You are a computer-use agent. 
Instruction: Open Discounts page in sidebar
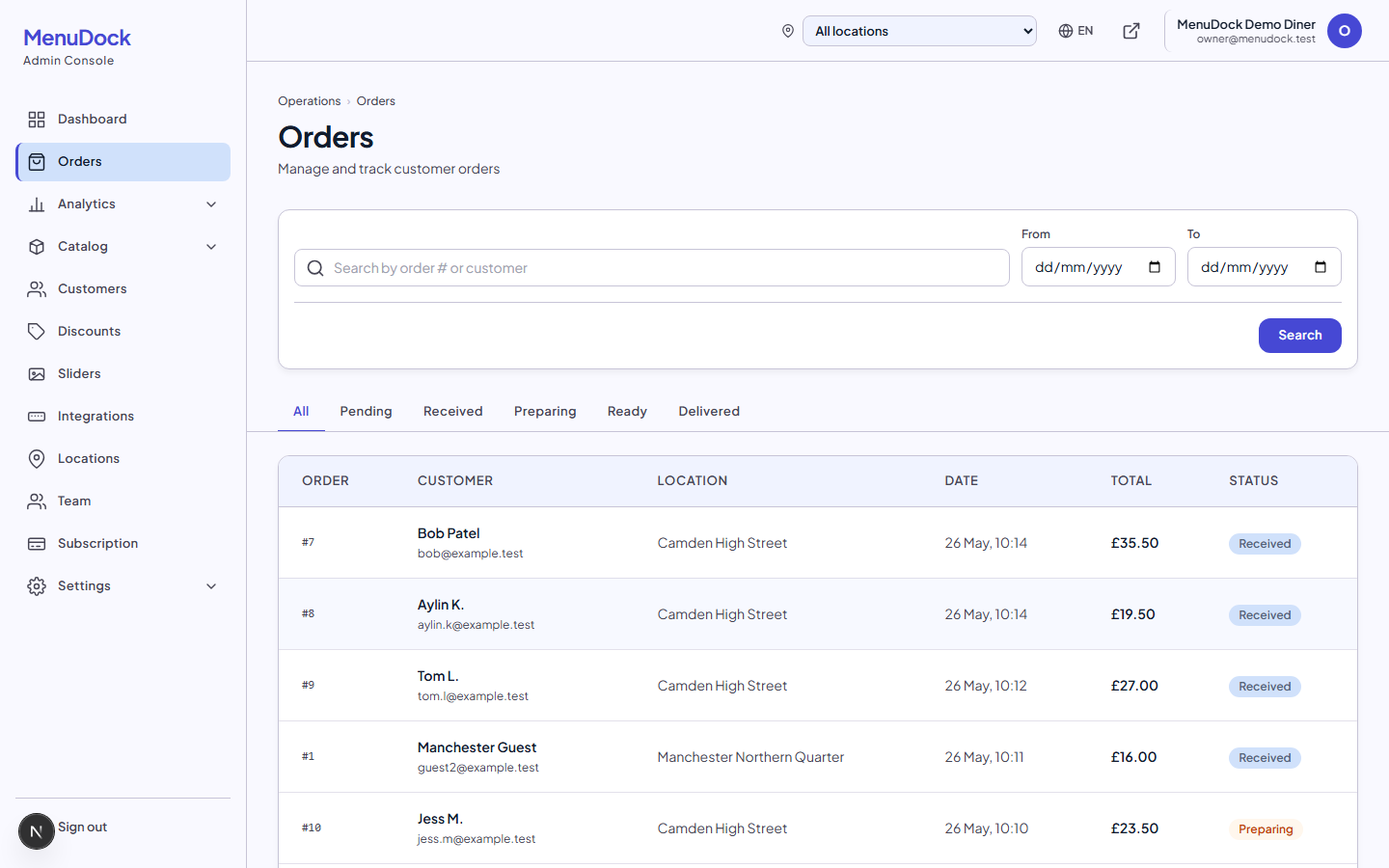click(x=123, y=332)
